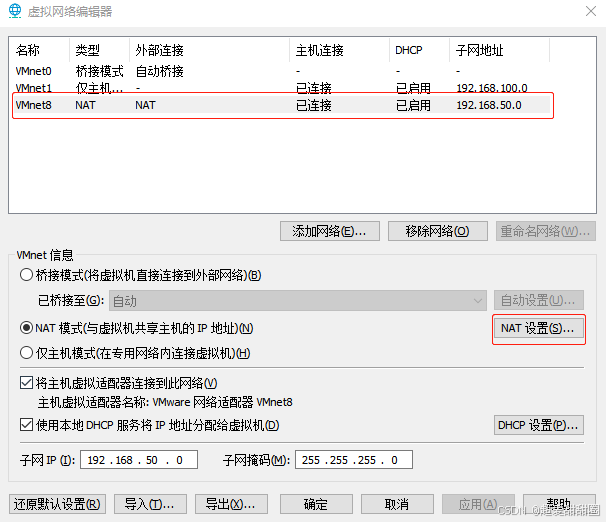Open DHCP 设置(P) dialog
This screenshot has height=522, width=606.
click(x=538, y=425)
